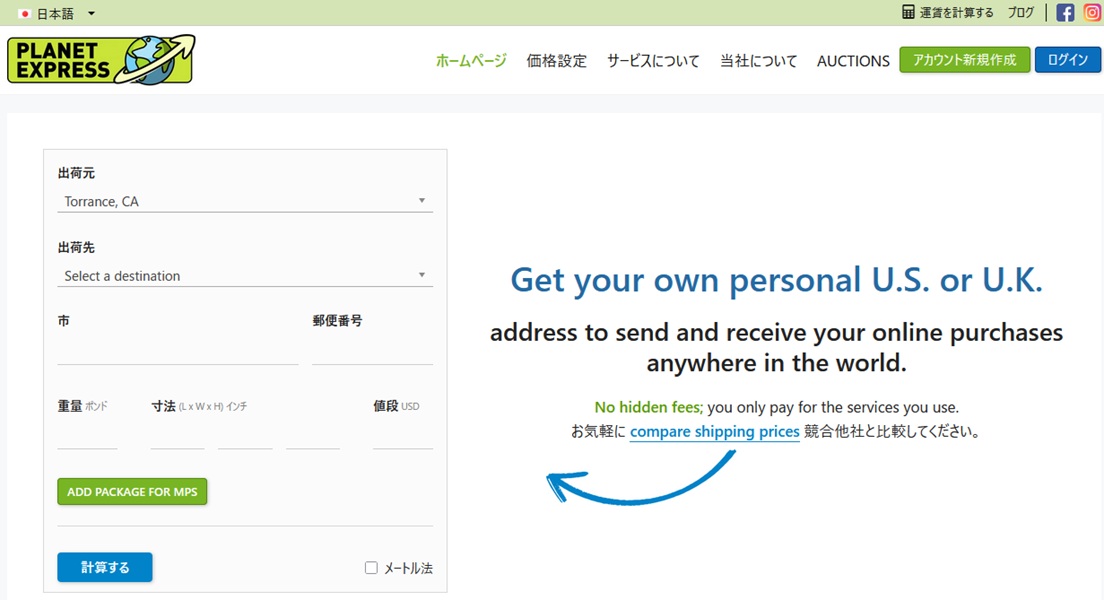Image resolution: width=1104 pixels, height=600 pixels.
Task: Click the Planet Express logo
Action: (x=100, y=60)
